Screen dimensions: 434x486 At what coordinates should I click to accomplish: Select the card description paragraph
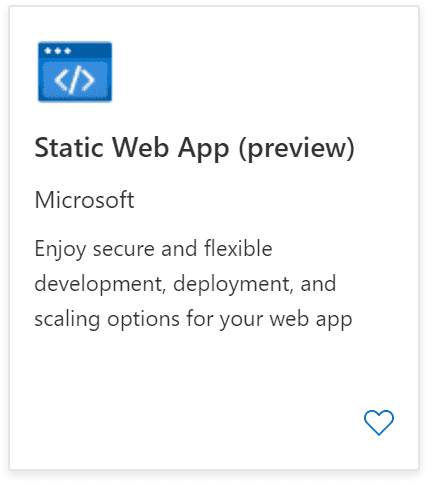tap(193, 284)
